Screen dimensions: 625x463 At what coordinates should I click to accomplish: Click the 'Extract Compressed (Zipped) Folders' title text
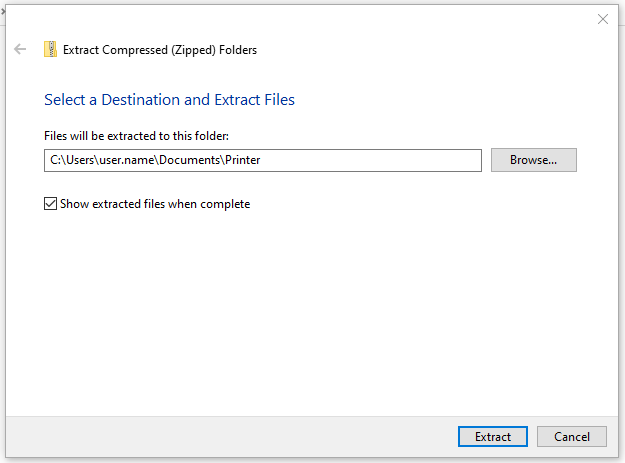(160, 50)
